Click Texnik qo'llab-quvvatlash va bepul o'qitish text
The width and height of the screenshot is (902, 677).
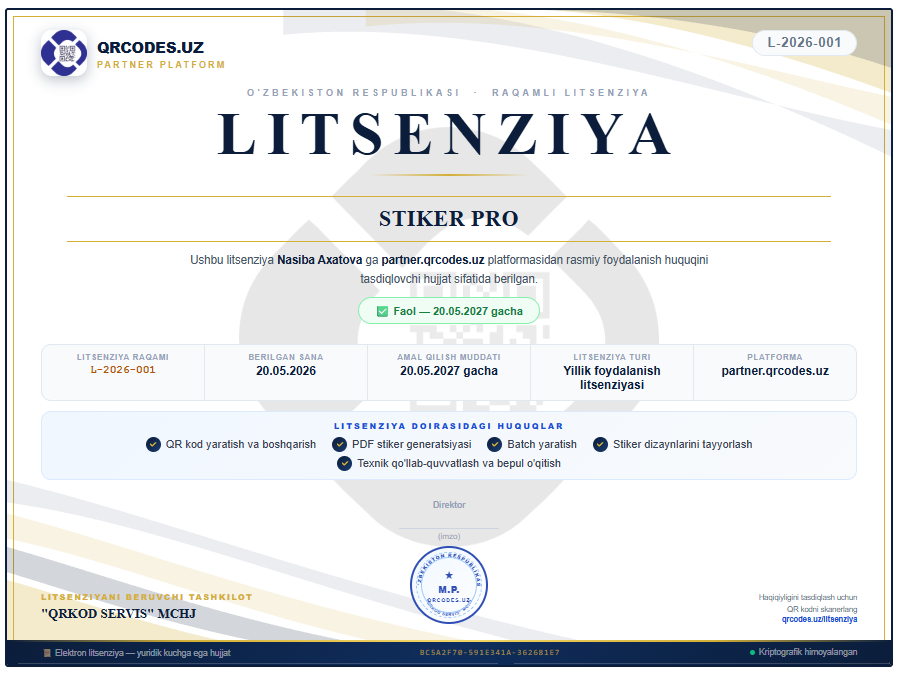(x=458, y=464)
